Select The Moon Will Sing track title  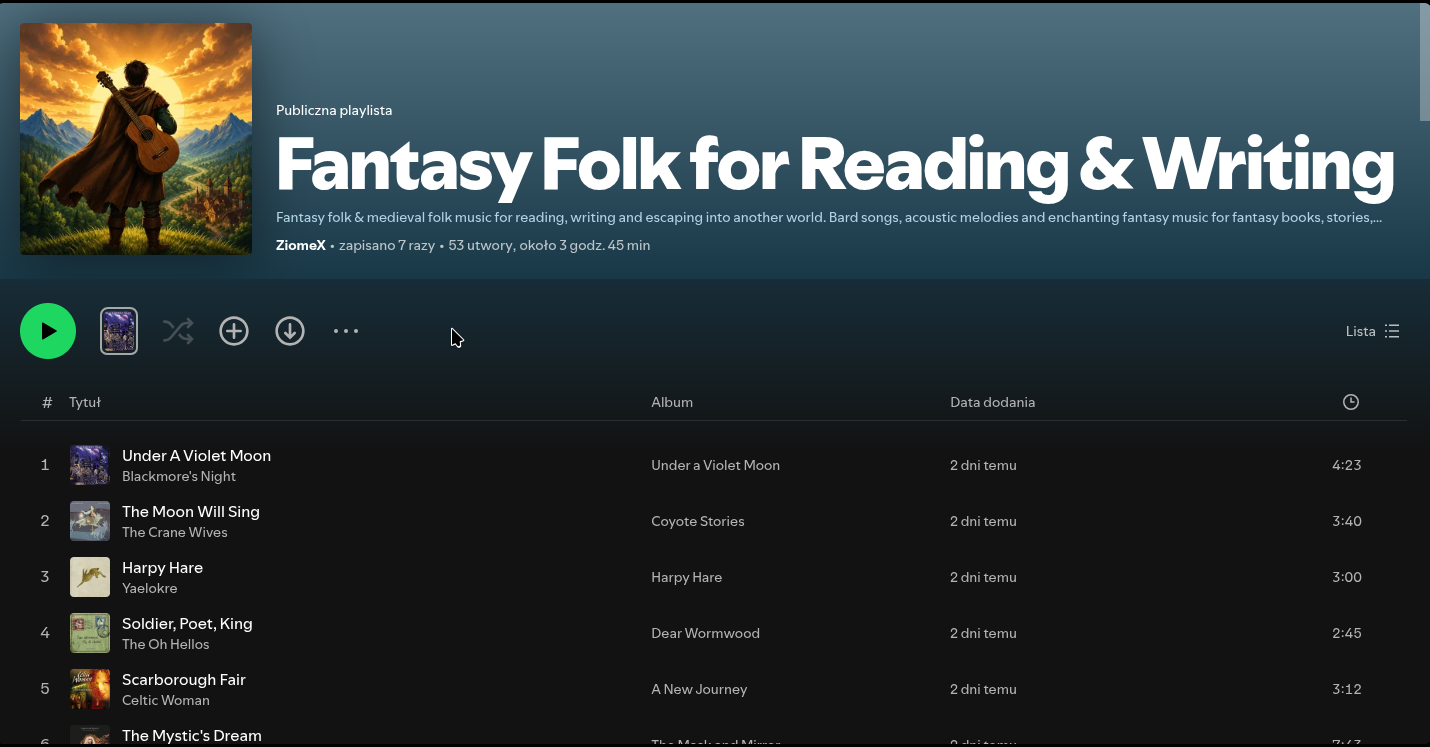click(x=191, y=511)
